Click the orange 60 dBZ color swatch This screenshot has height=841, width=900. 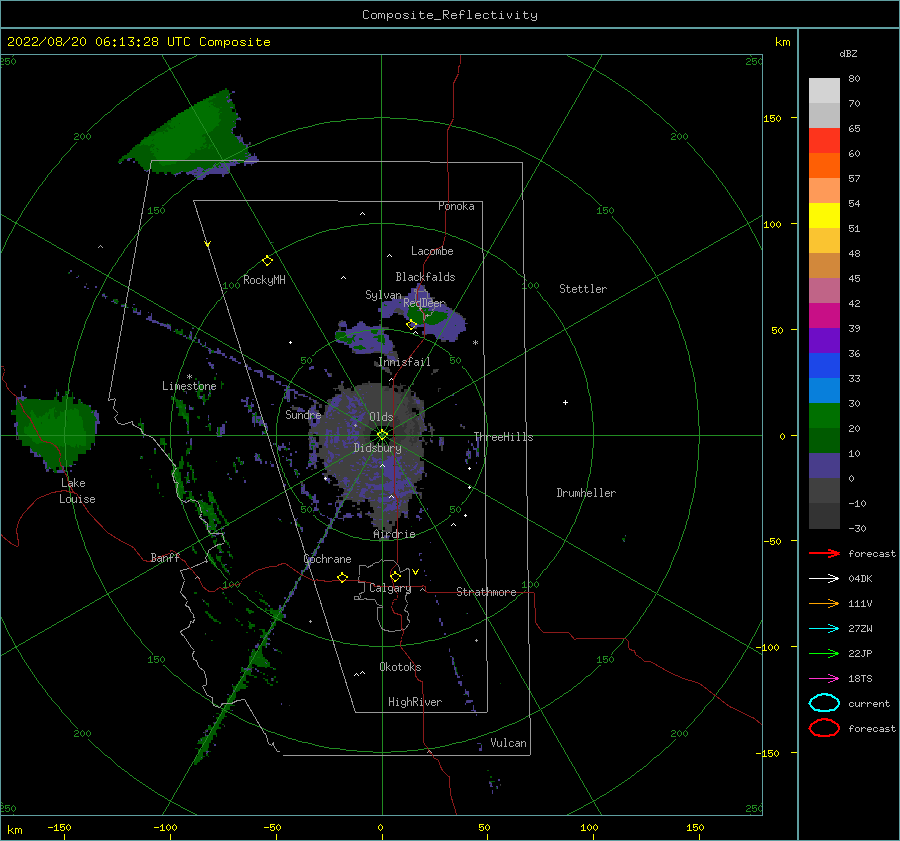click(x=824, y=165)
